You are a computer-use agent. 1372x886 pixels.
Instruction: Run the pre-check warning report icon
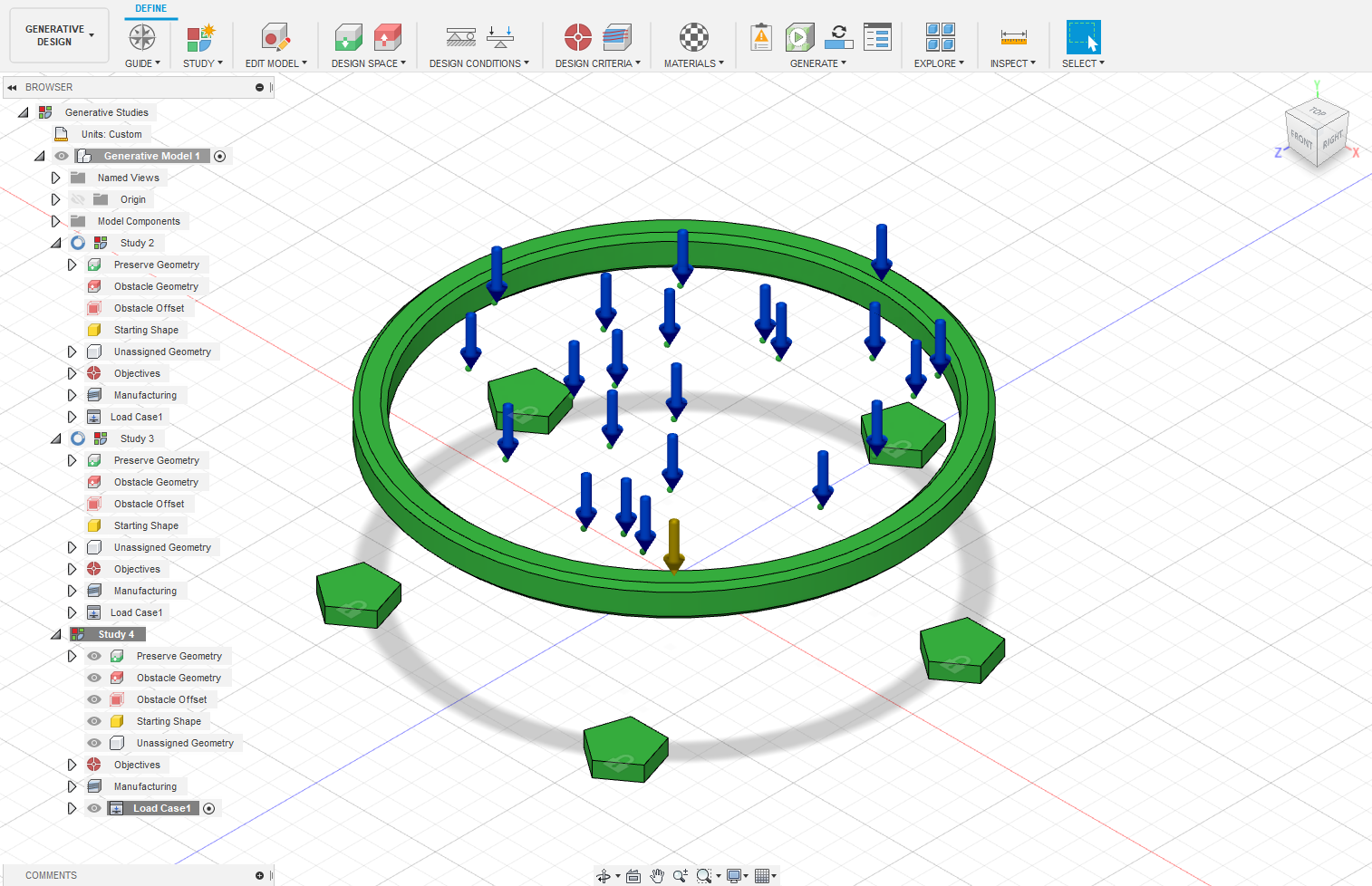point(760,36)
